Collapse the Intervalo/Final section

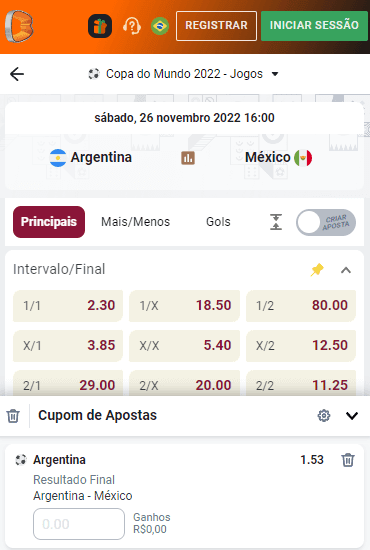click(x=346, y=270)
